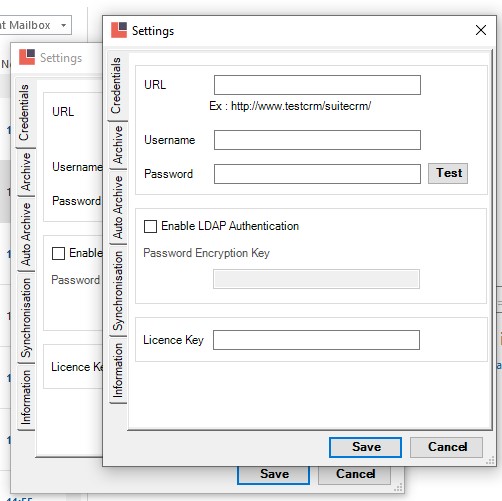
Task: Enable LDAP Authentication checkbox in front dialog
Action: pos(150,226)
